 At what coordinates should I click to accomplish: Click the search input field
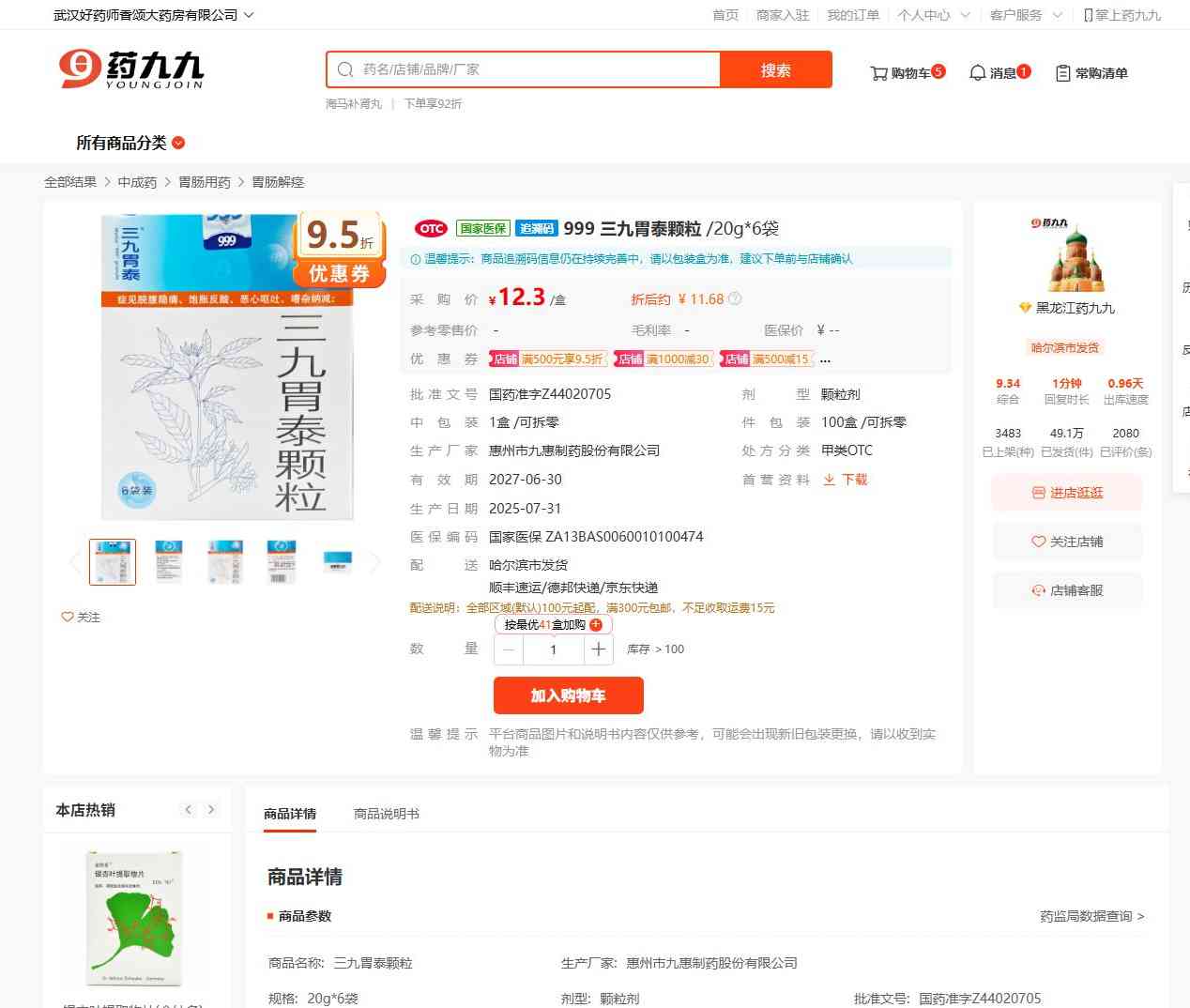pos(535,69)
